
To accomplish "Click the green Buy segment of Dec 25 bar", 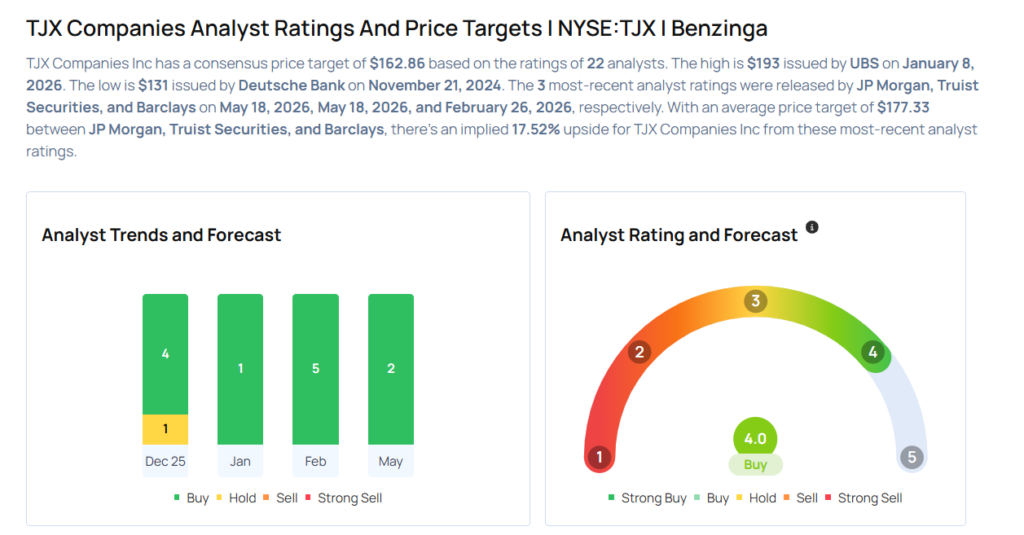I will pyautogui.click(x=165, y=354).
